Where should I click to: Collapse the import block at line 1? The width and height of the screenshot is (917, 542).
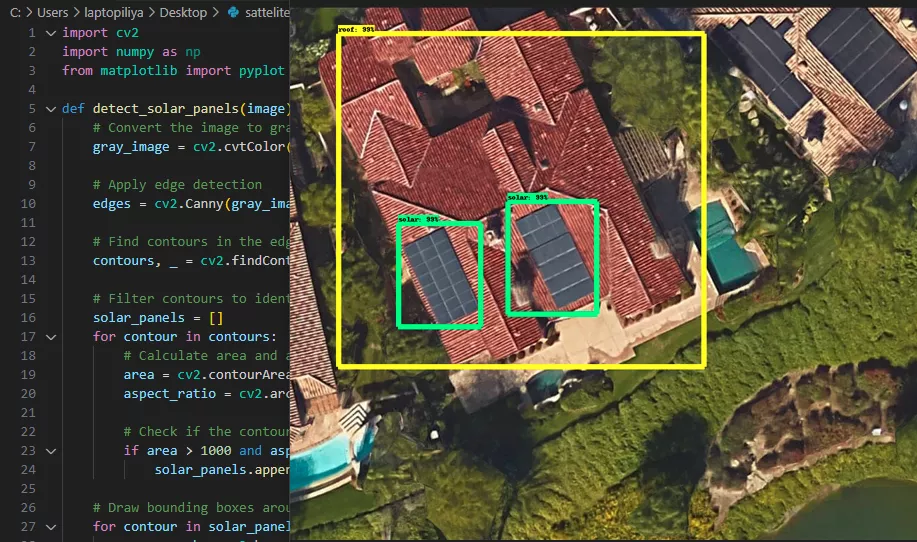coord(50,33)
